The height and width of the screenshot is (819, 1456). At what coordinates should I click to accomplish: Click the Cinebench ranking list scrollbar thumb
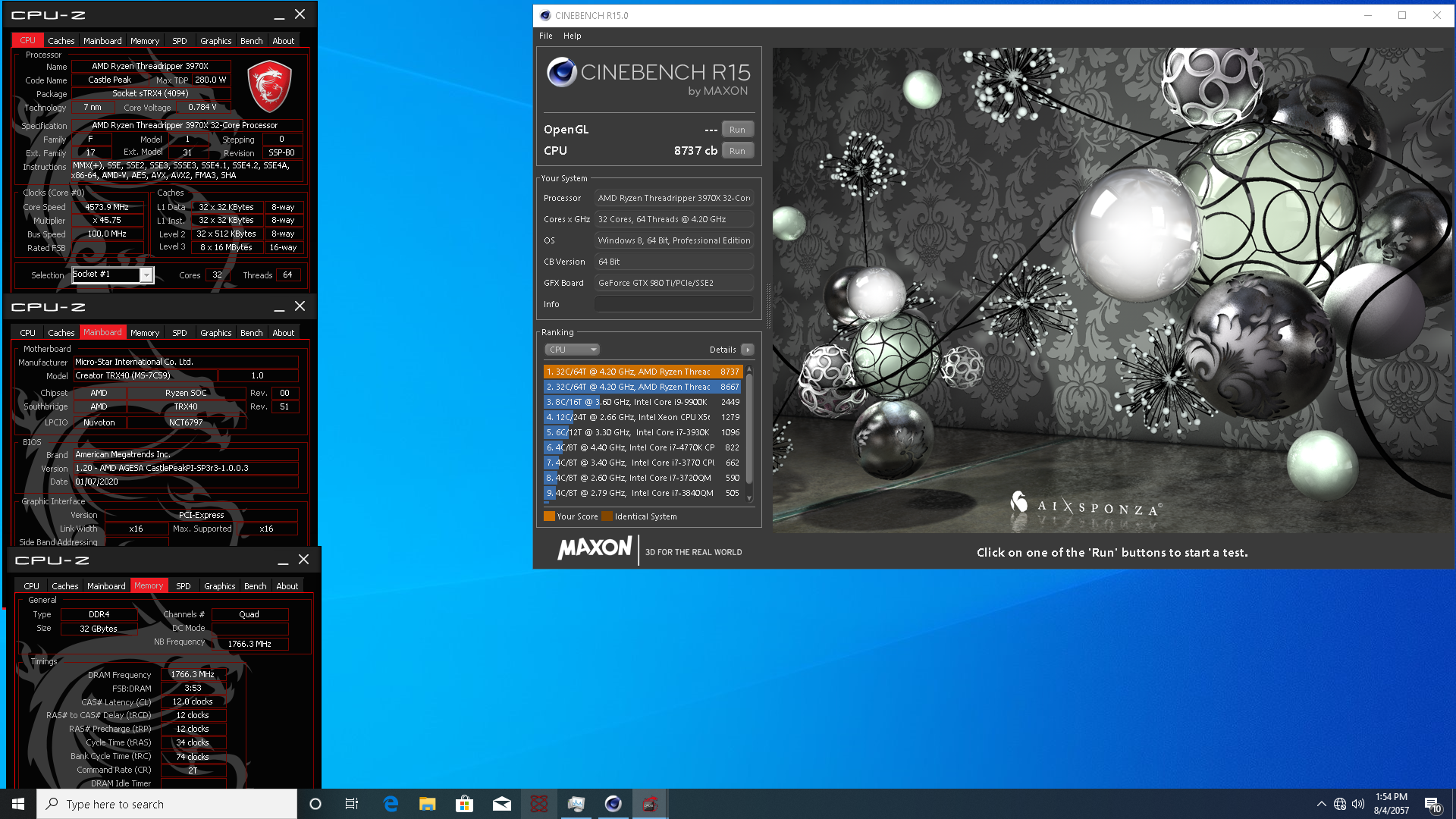[749, 428]
